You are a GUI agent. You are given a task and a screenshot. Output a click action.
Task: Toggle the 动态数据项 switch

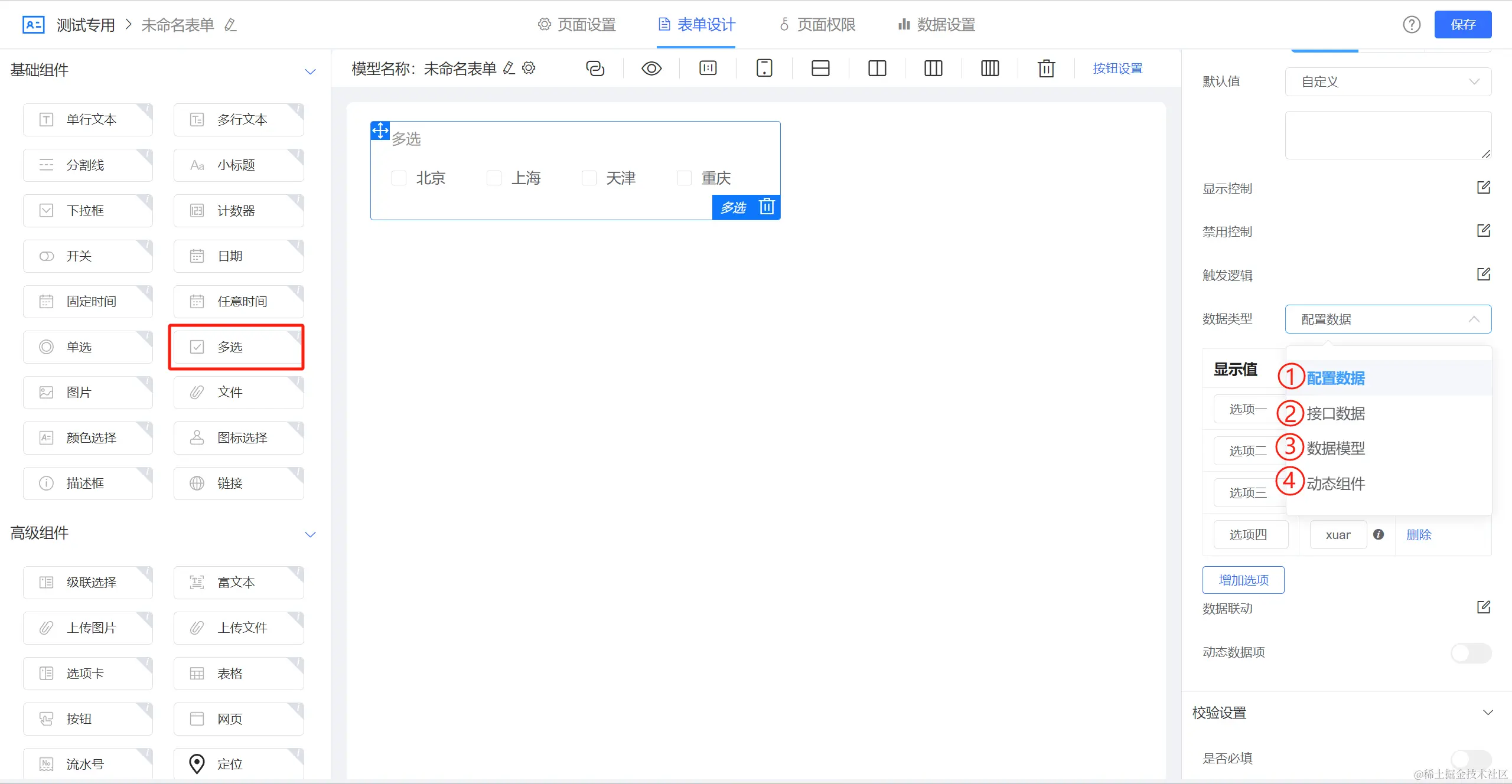1471,652
